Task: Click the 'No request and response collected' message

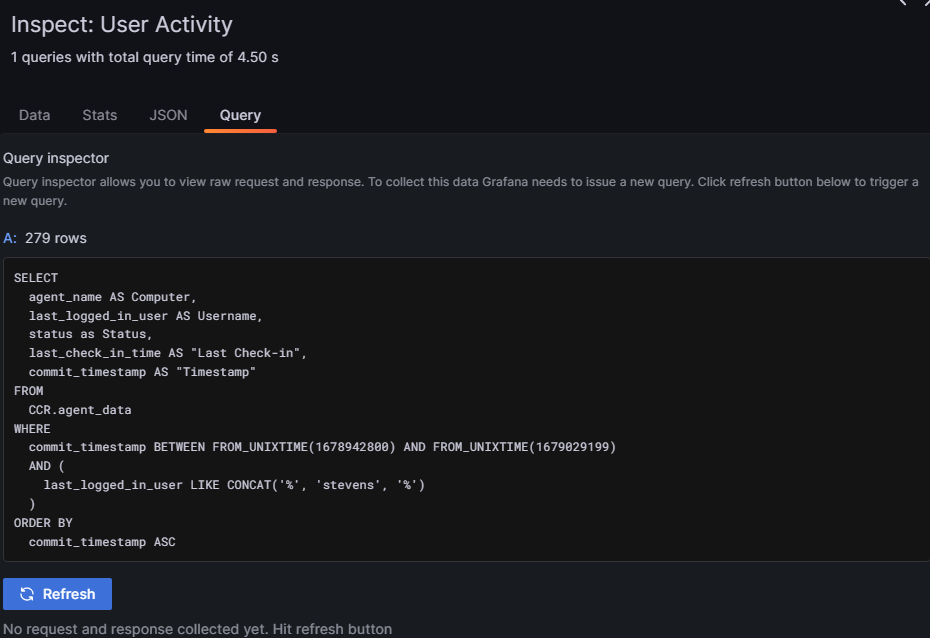Action: pyautogui.click(x=200, y=629)
